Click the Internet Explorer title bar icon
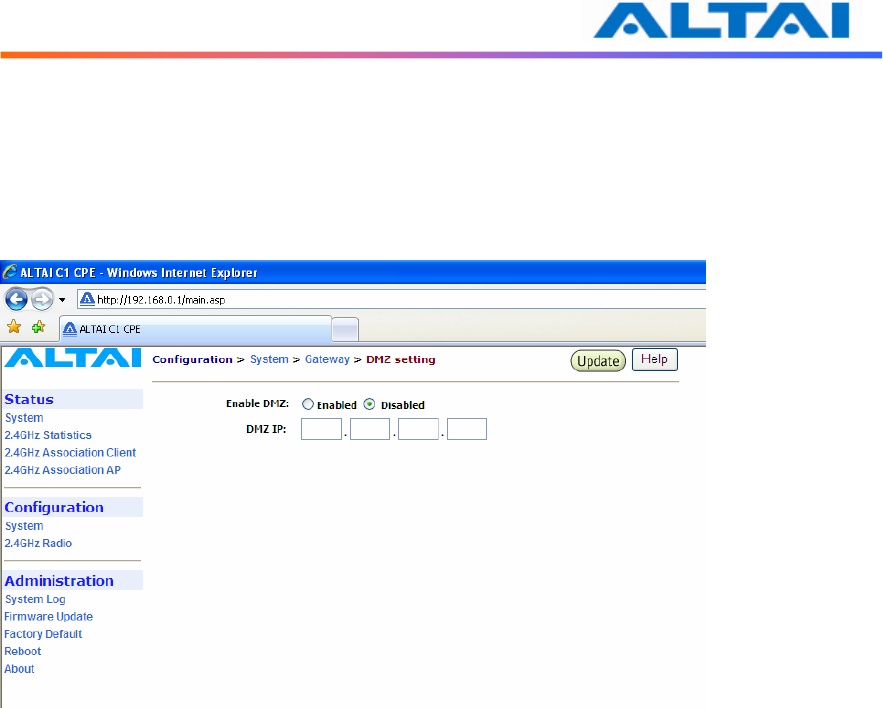The height and width of the screenshot is (708, 883). tap(10, 273)
